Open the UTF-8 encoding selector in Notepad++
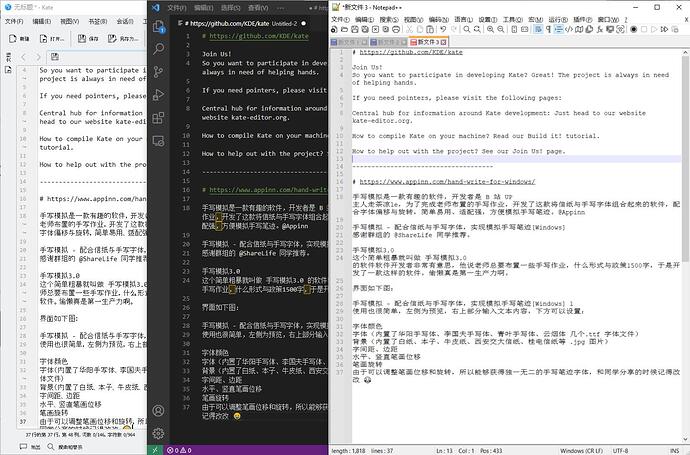690x455 pixels. 622,449
